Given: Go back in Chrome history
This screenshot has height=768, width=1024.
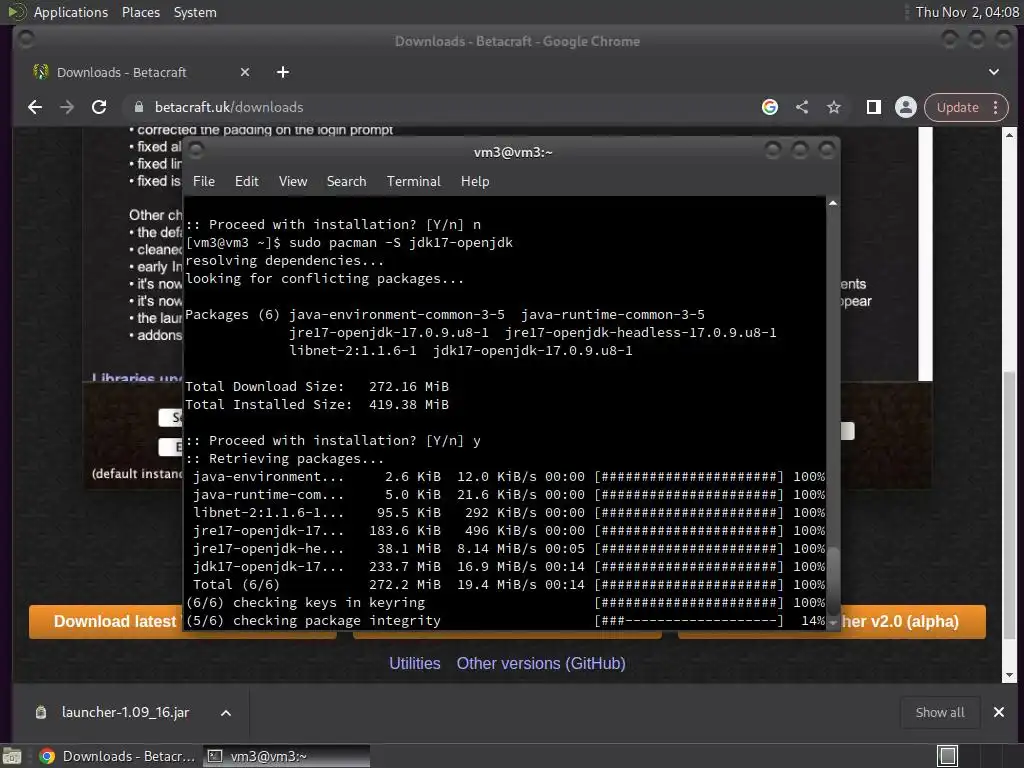Looking at the screenshot, I should coord(35,107).
